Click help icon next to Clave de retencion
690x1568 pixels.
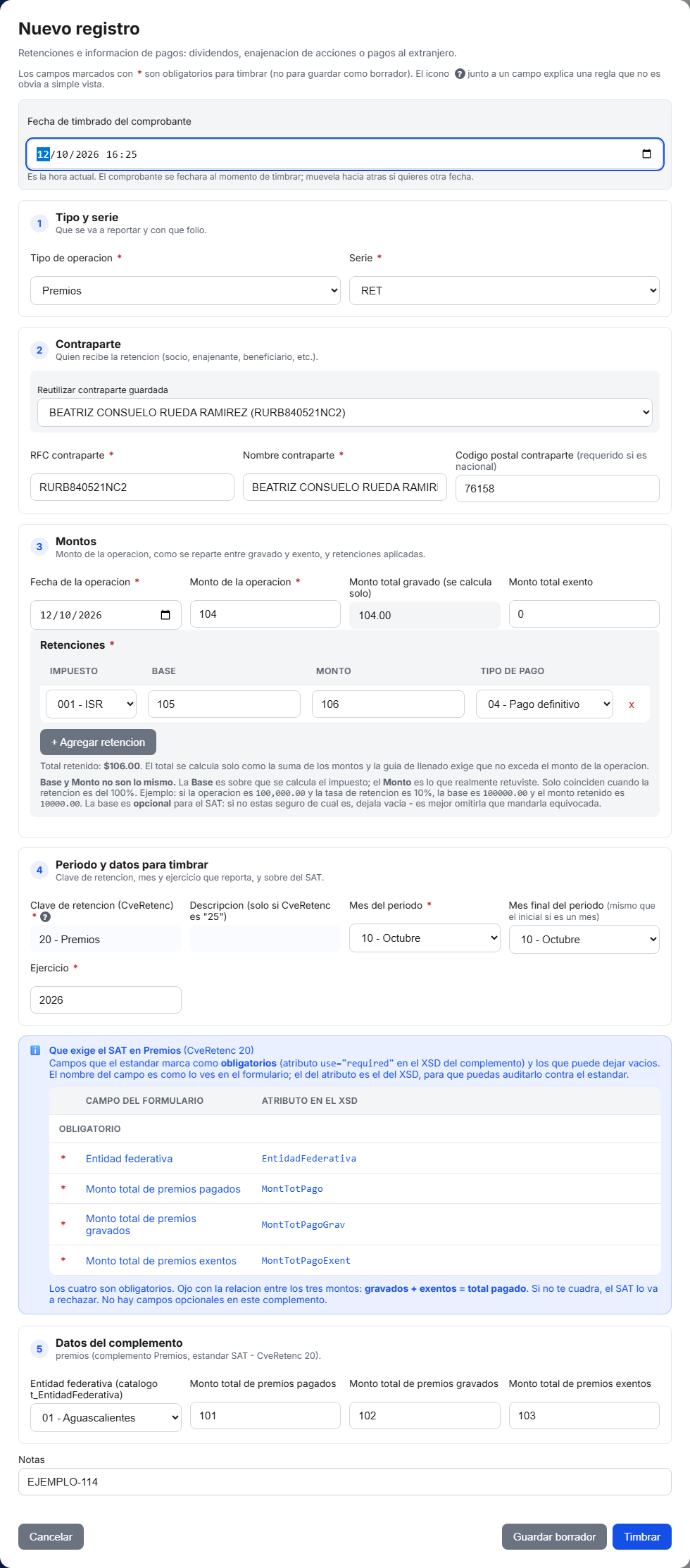[x=45, y=916]
